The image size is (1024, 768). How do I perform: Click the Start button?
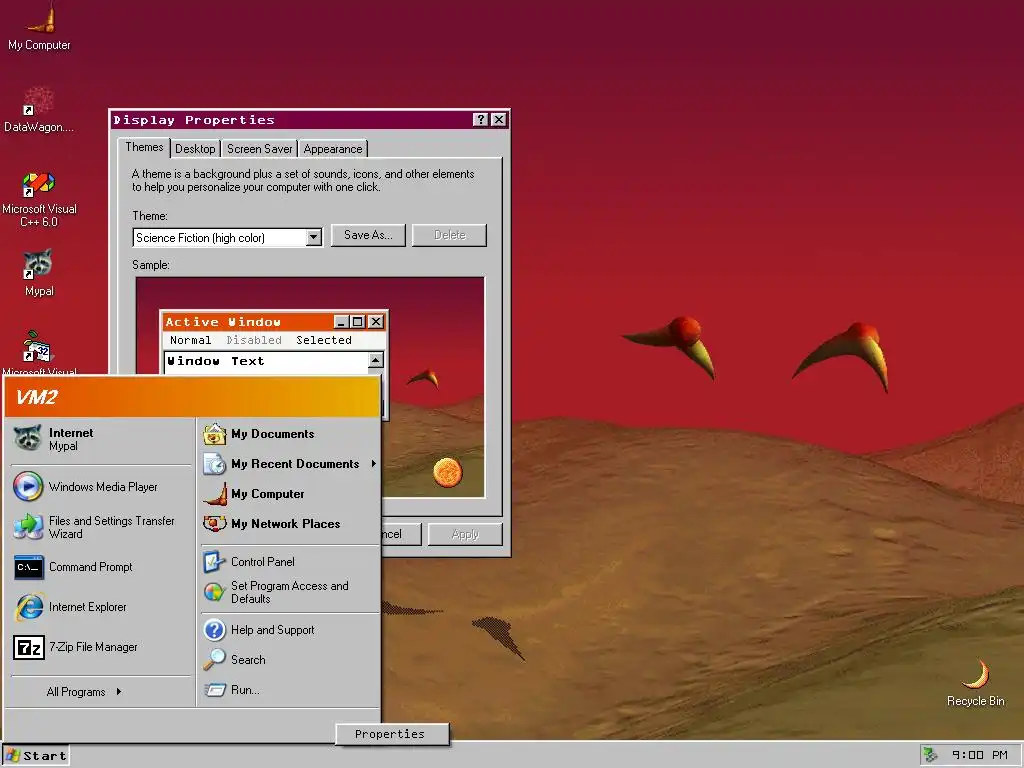(36, 756)
